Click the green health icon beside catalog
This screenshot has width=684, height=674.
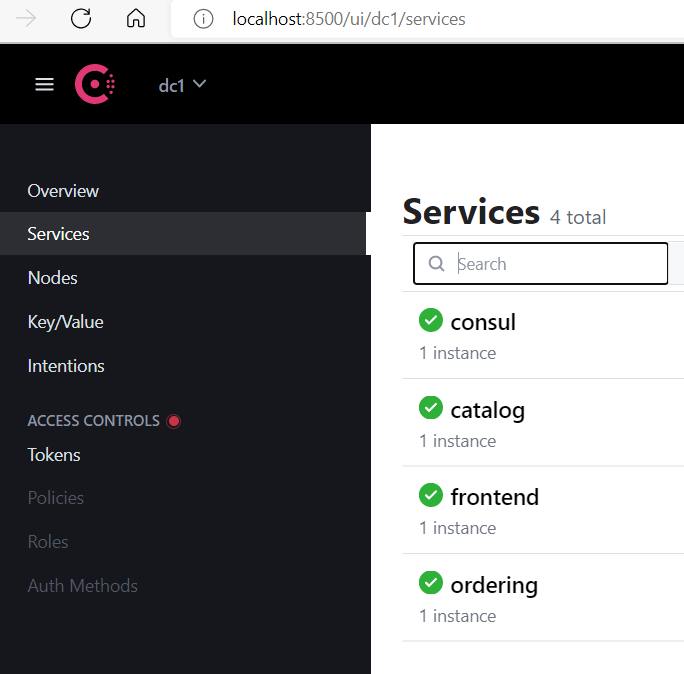(430, 408)
